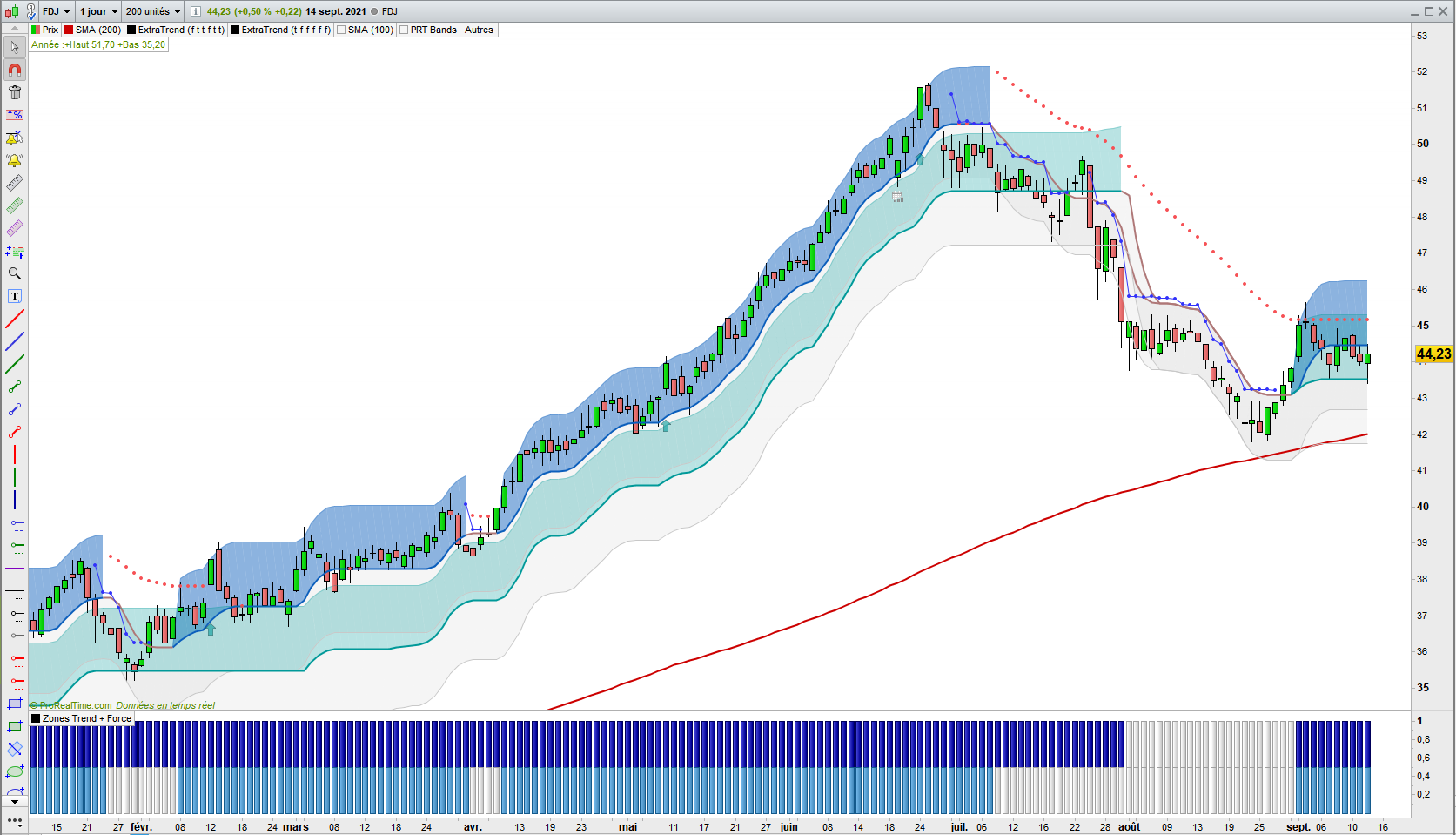
Task: Click the Année Haut/Bas info label
Action: pyautogui.click(x=98, y=44)
